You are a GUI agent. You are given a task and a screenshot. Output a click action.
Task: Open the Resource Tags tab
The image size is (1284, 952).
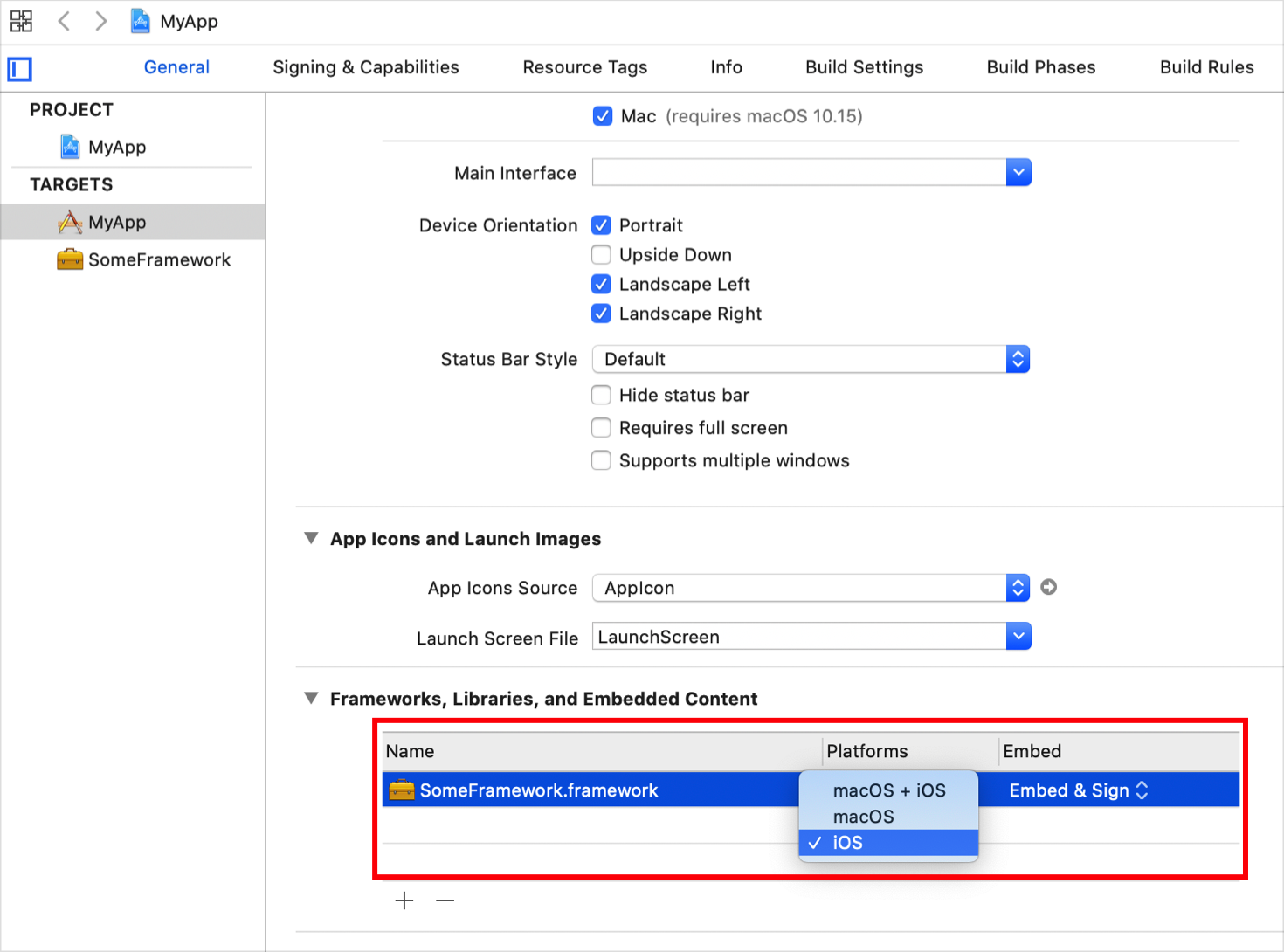tap(585, 67)
